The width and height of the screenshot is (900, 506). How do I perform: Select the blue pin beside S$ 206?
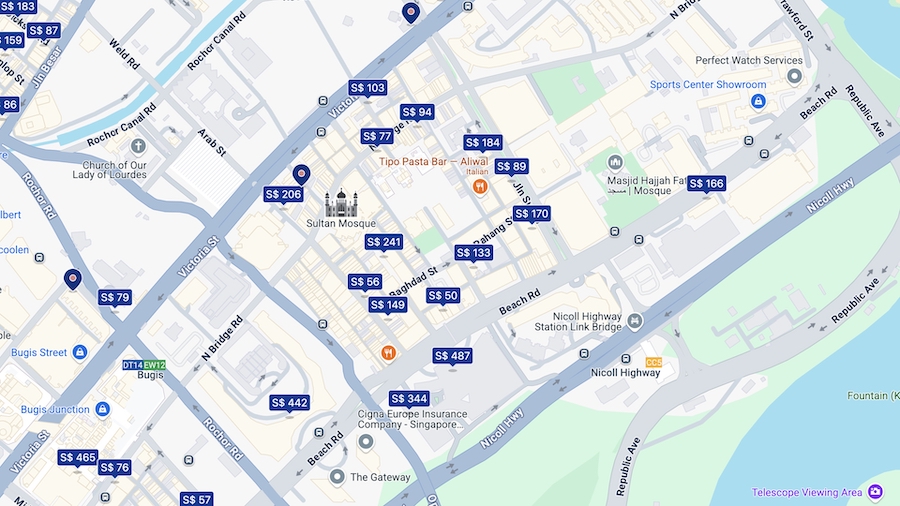(301, 174)
